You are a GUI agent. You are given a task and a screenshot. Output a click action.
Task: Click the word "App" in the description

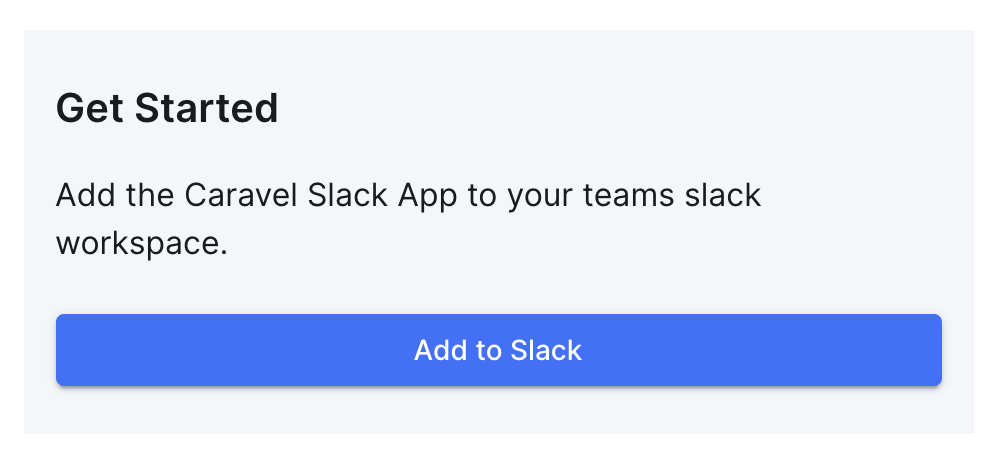pos(428,197)
